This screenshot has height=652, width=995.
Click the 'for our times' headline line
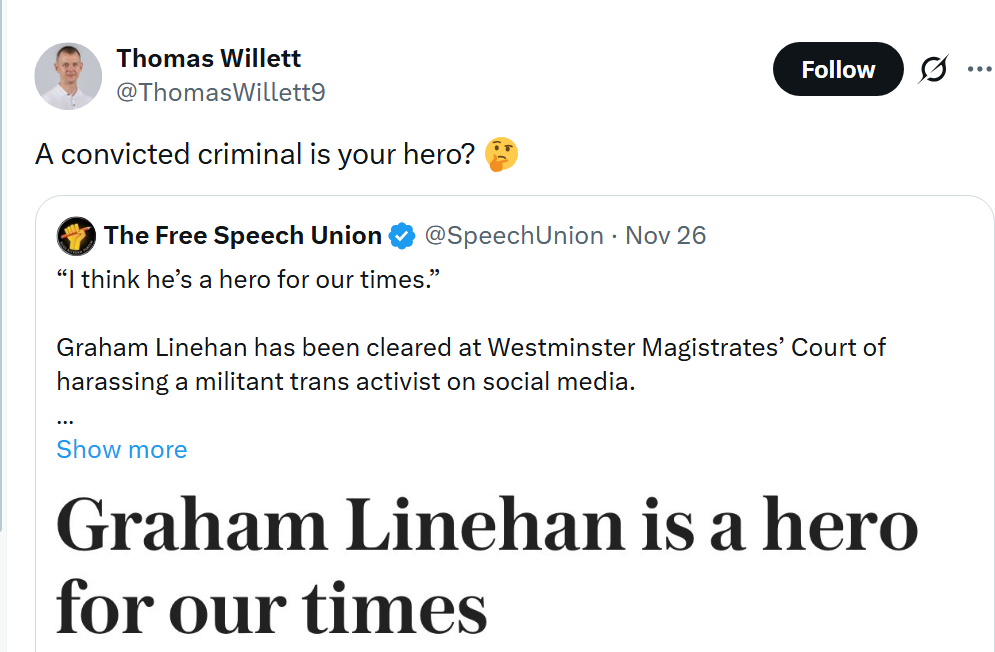click(271, 606)
